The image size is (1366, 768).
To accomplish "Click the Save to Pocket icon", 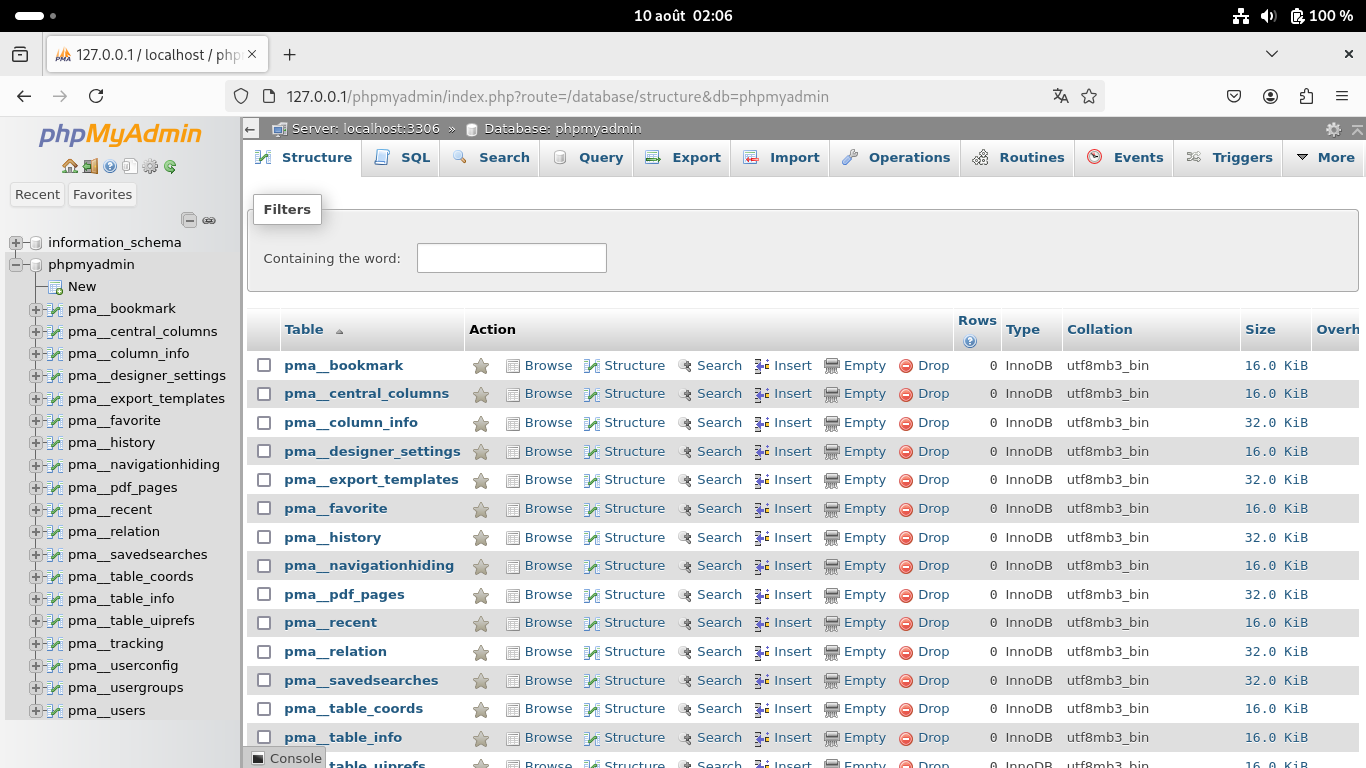I will pyautogui.click(x=1234, y=96).
